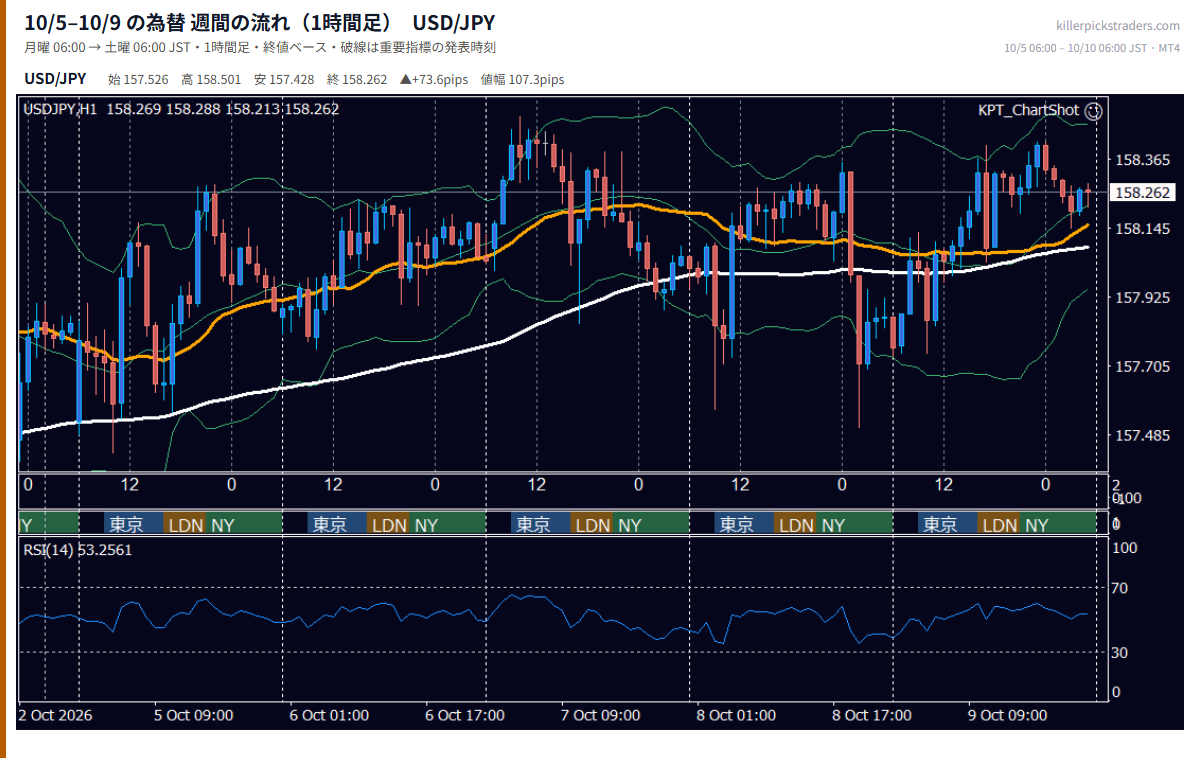
Task: Select the open value 始 157.526
Action: [139, 80]
